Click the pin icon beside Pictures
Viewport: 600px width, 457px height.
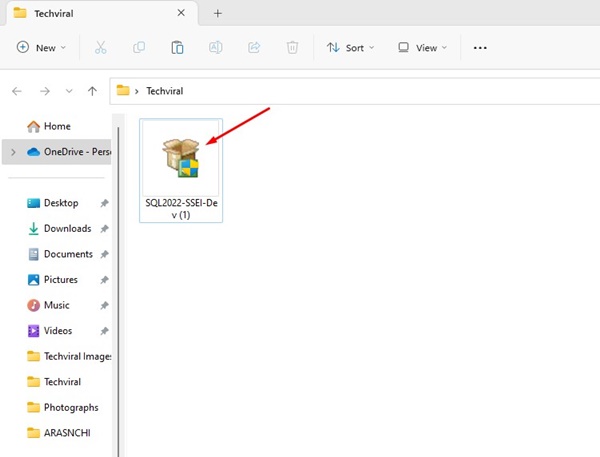pyautogui.click(x=104, y=280)
